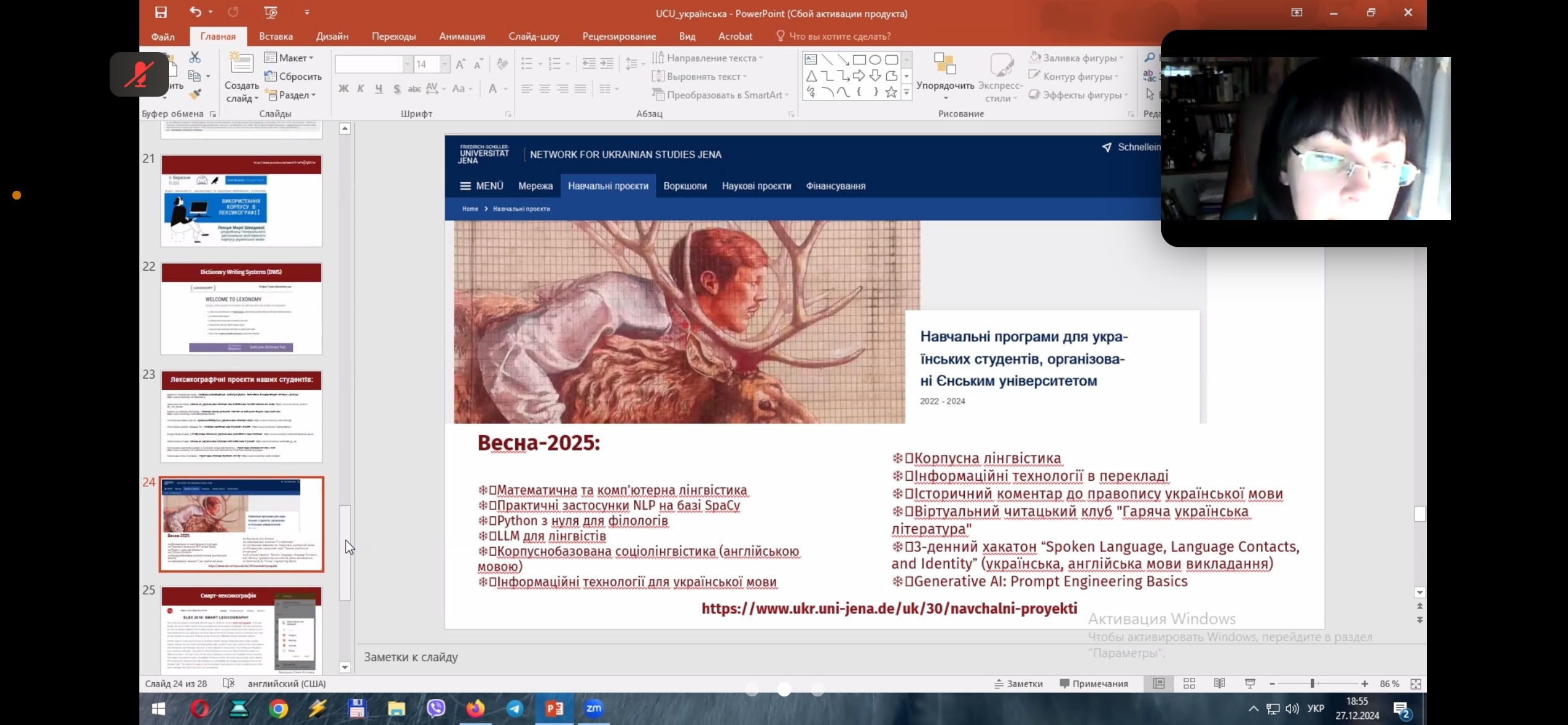Image resolution: width=1568 pixels, height=725 pixels.
Task: Toggle align text right
Action: [562, 89]
